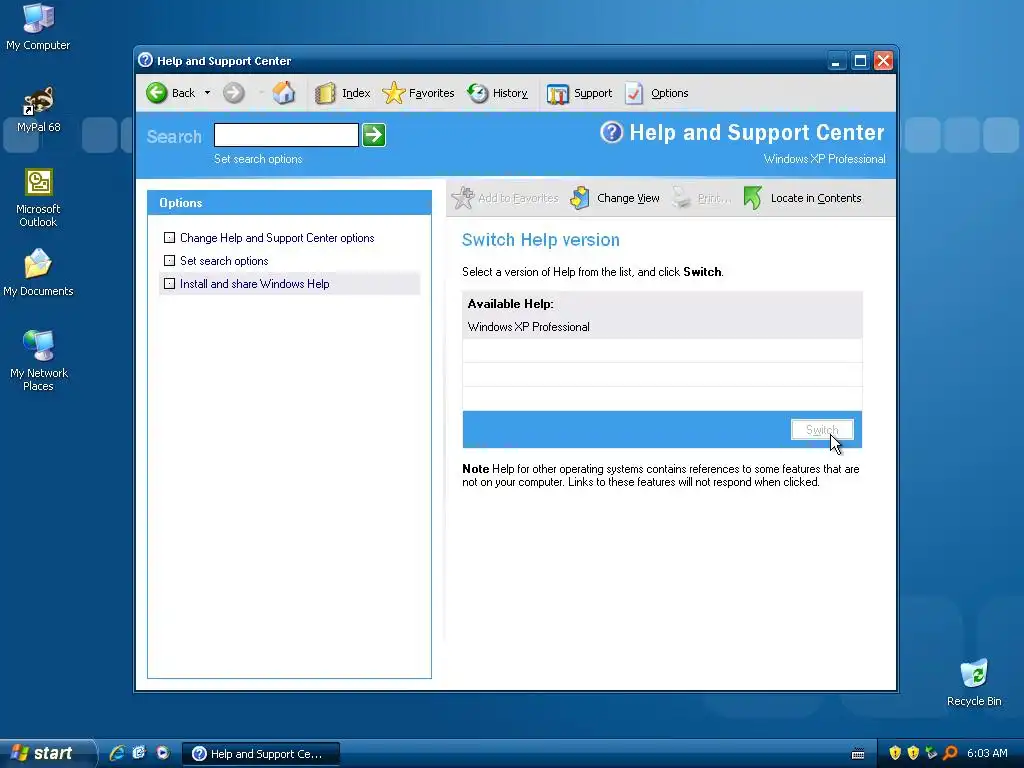Click the Outlook Express Quick Launch icon

tap(139, 753)
